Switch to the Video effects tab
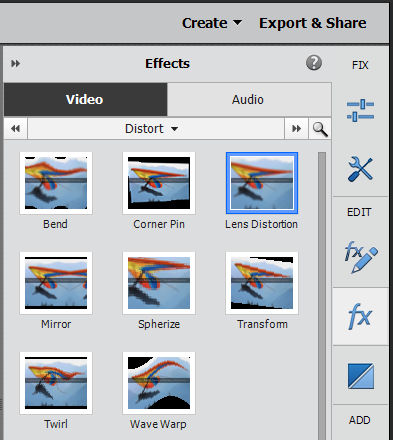This screenshot has height=440, width=393. click(x=85, y=99)
